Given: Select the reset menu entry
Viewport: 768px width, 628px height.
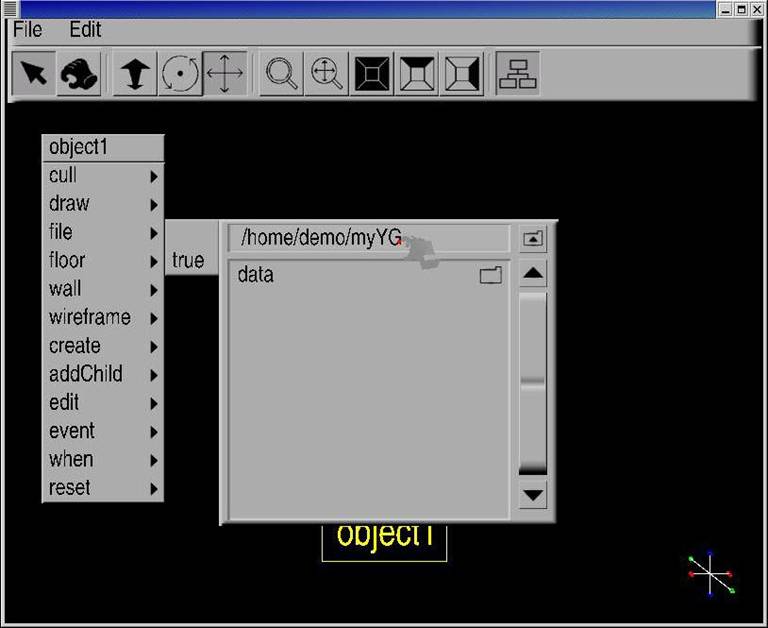Looking at the screenshot, I should click(x=103, y=488).
